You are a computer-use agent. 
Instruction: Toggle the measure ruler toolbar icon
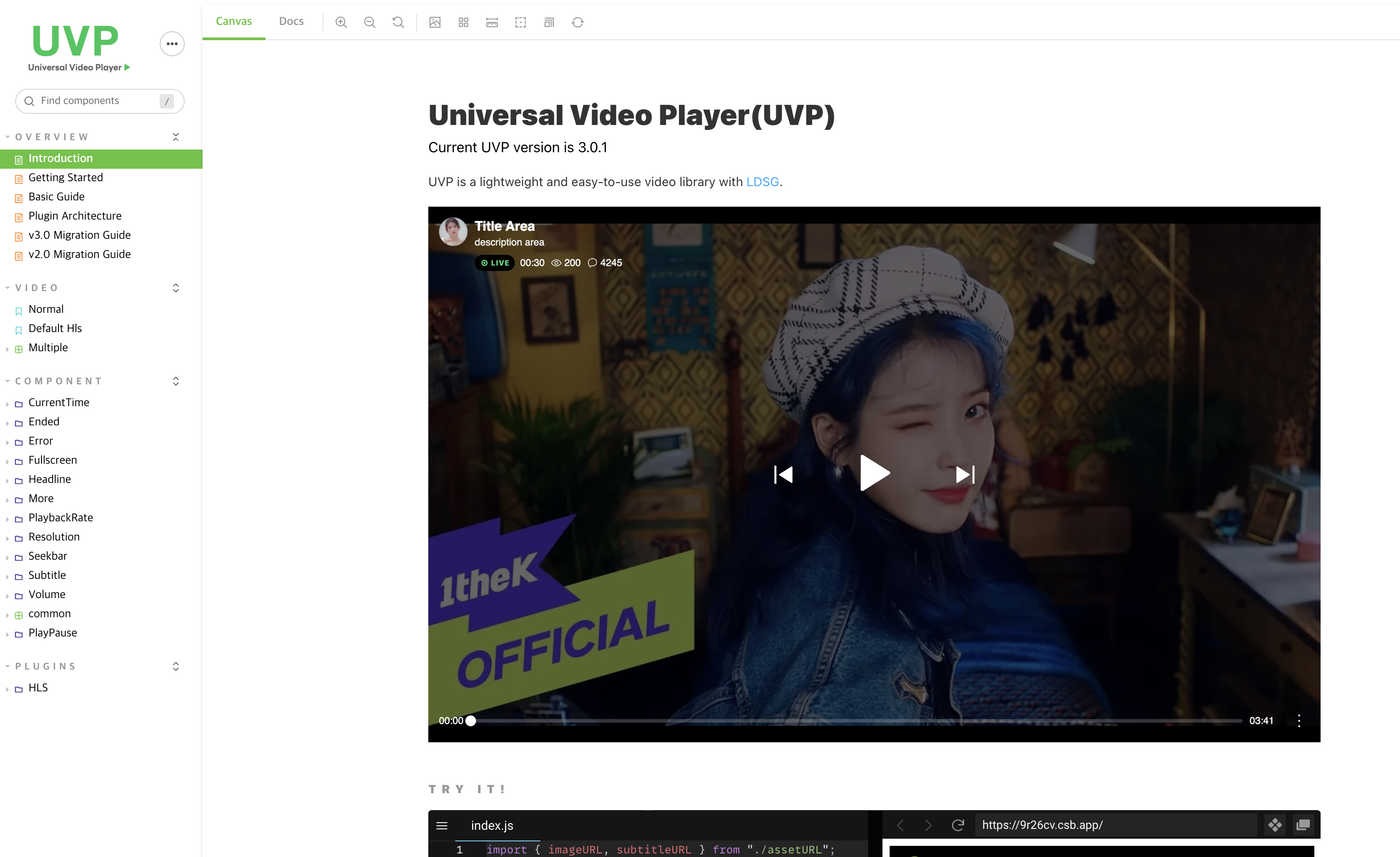coord(492,22)
